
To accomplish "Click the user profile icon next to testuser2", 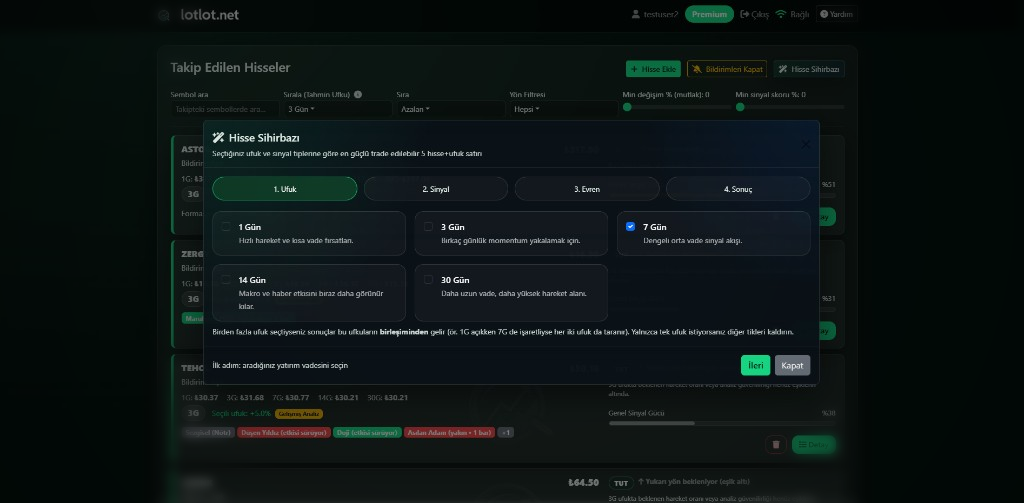I will point(635,14).
